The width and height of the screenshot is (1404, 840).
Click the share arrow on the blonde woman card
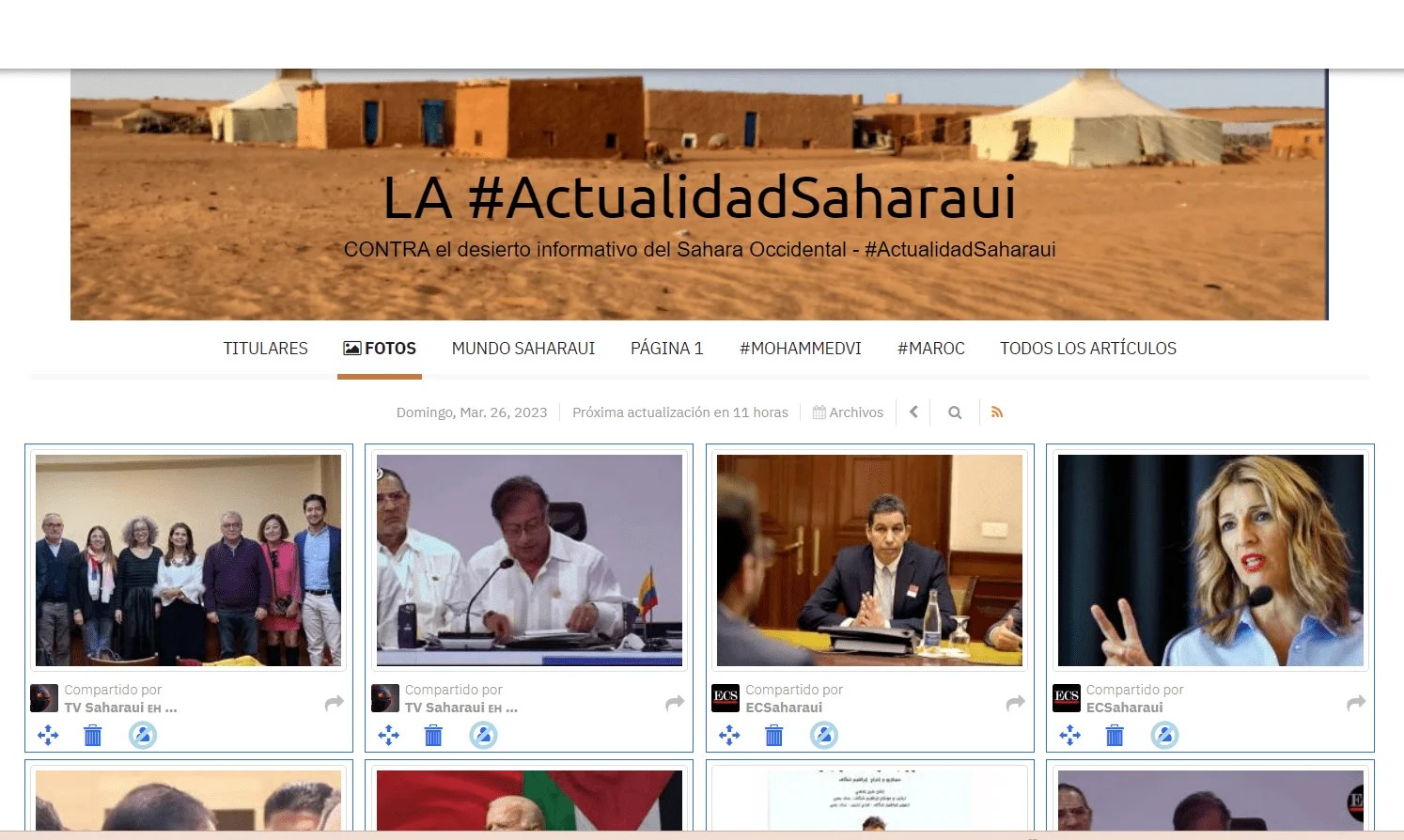point(1356,703)
